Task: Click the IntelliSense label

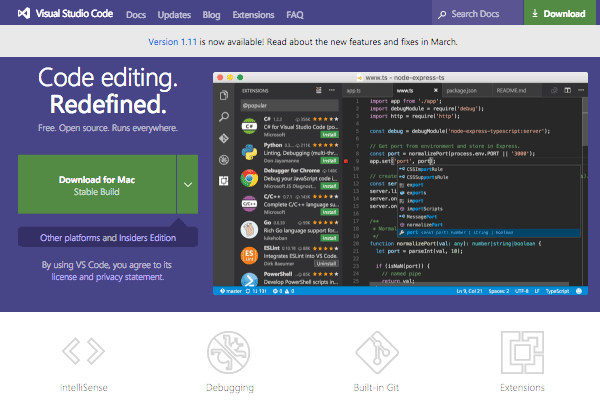Action: 83,387
